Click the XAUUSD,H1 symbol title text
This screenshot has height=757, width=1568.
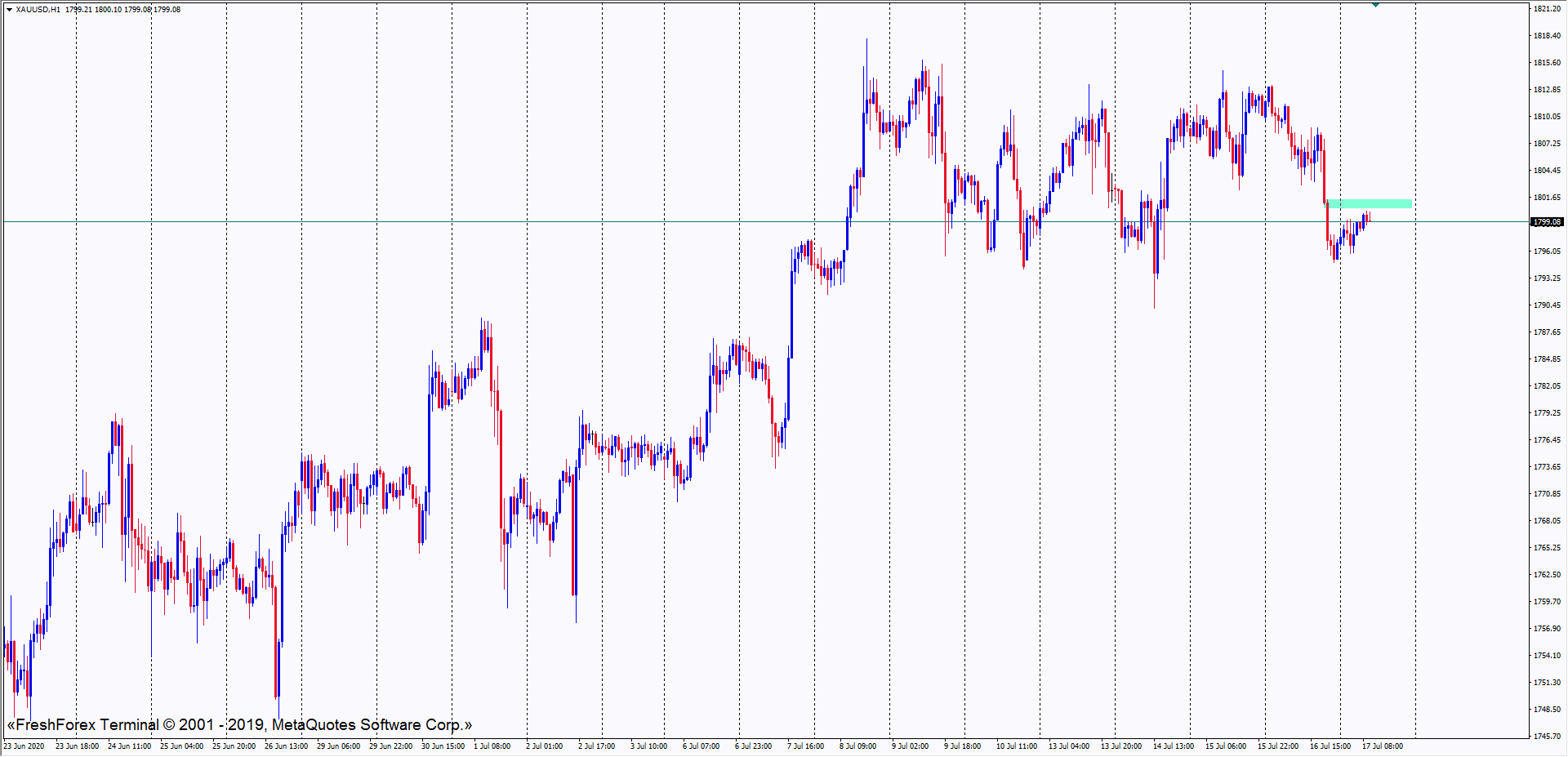coord(38,10)
